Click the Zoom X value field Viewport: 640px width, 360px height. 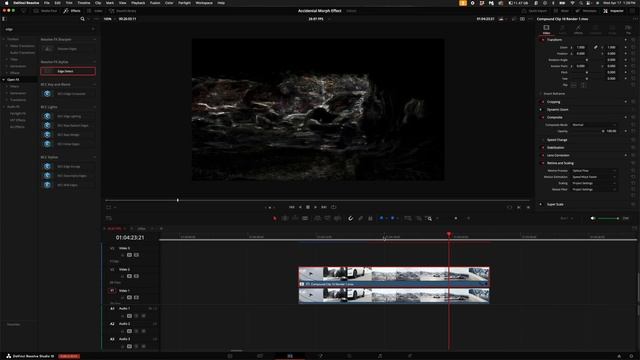click(x=581, y=47)
